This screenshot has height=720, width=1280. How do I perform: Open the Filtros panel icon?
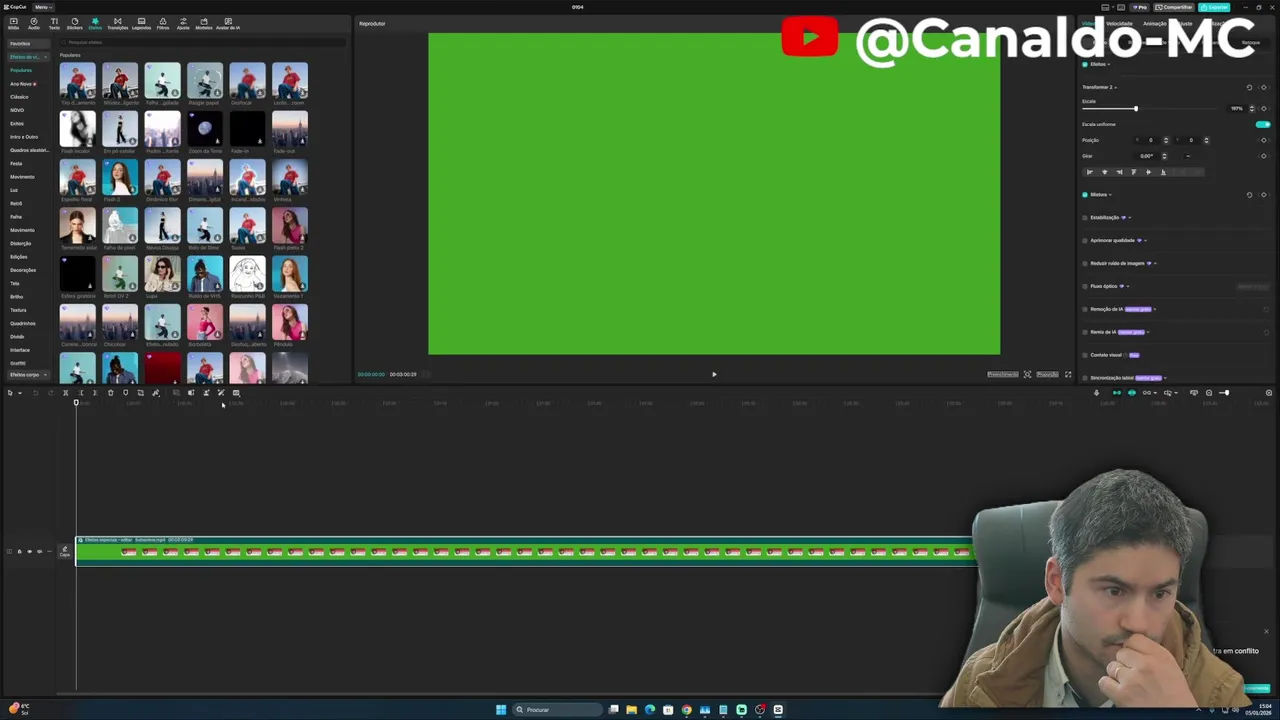163,23
